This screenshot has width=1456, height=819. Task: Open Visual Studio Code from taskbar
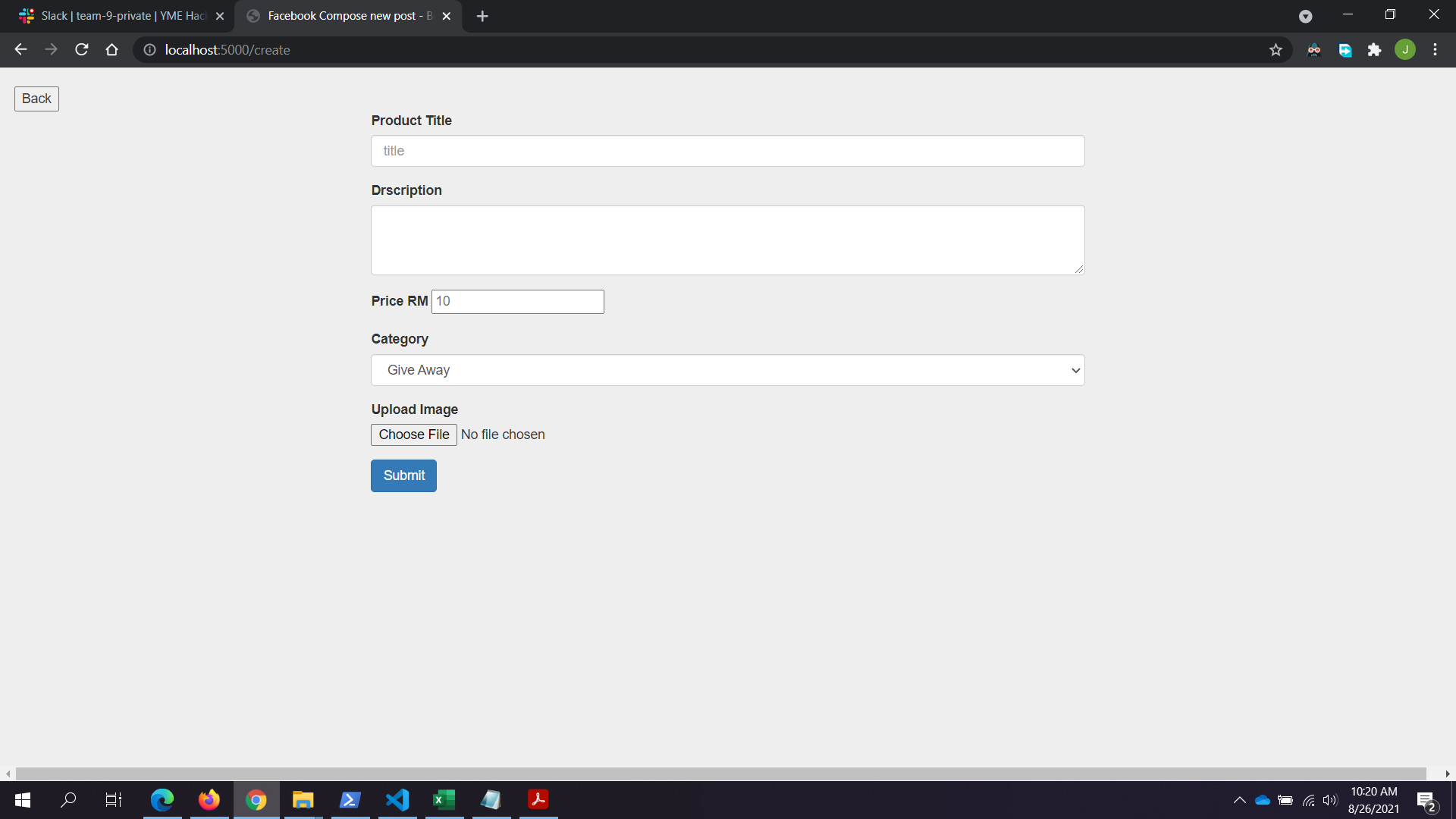click(397, 799)
